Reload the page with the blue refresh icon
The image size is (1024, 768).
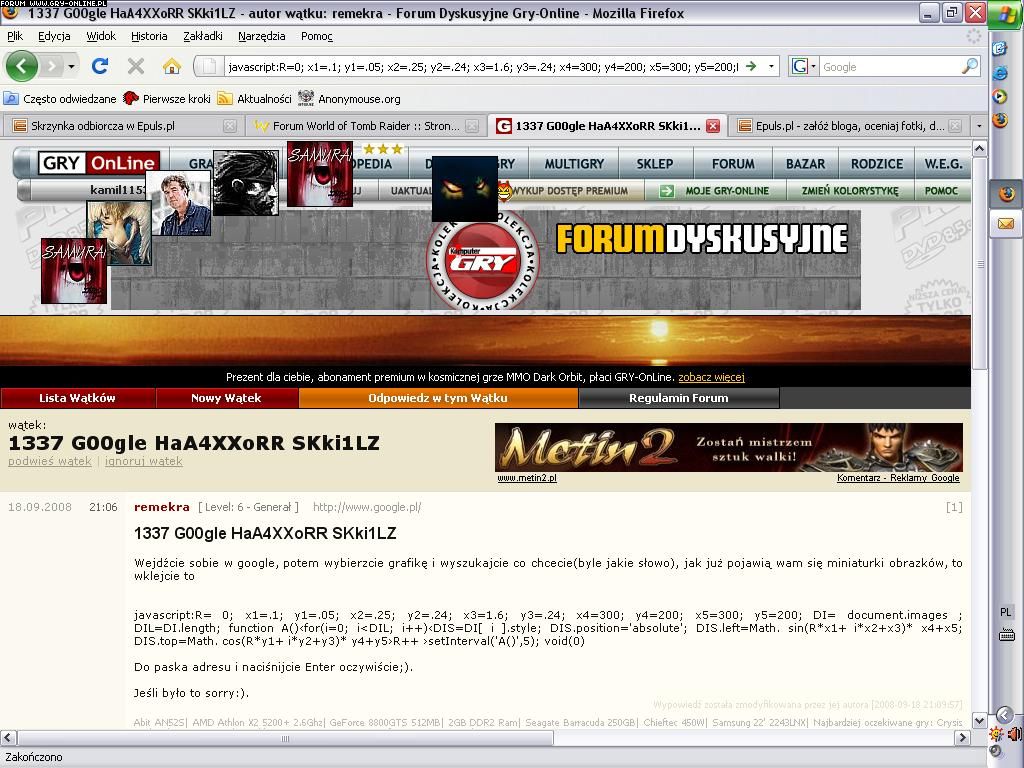pyautogui.click(x=100, y=66)
